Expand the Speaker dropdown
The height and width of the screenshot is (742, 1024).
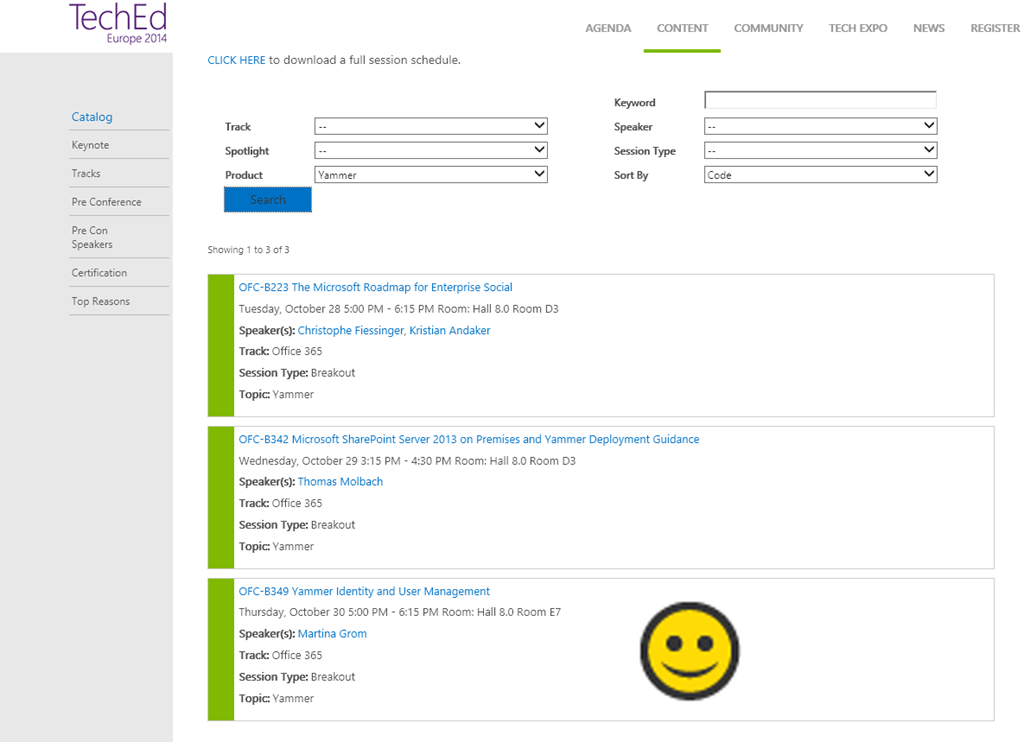[820, 126]
